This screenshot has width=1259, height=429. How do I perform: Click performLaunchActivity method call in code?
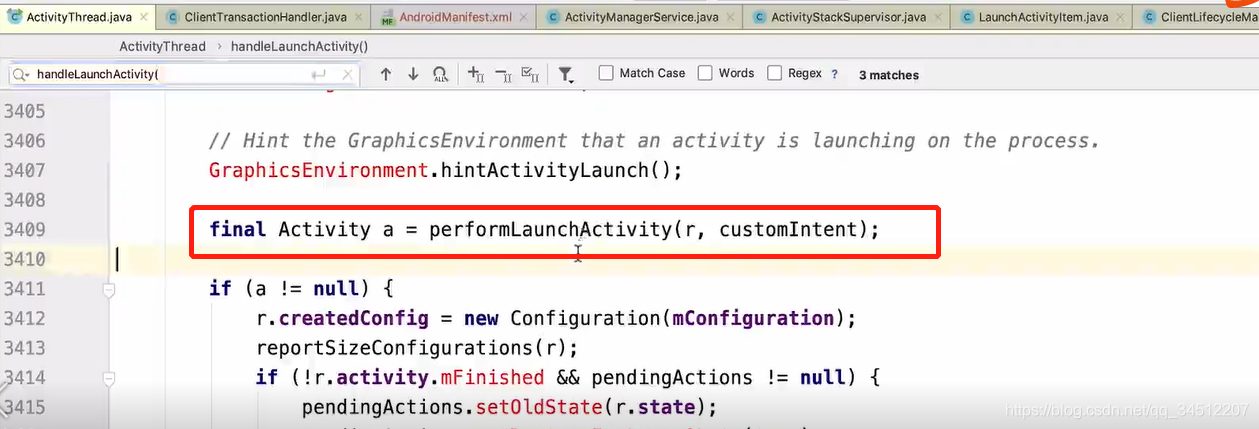(550, 230)
